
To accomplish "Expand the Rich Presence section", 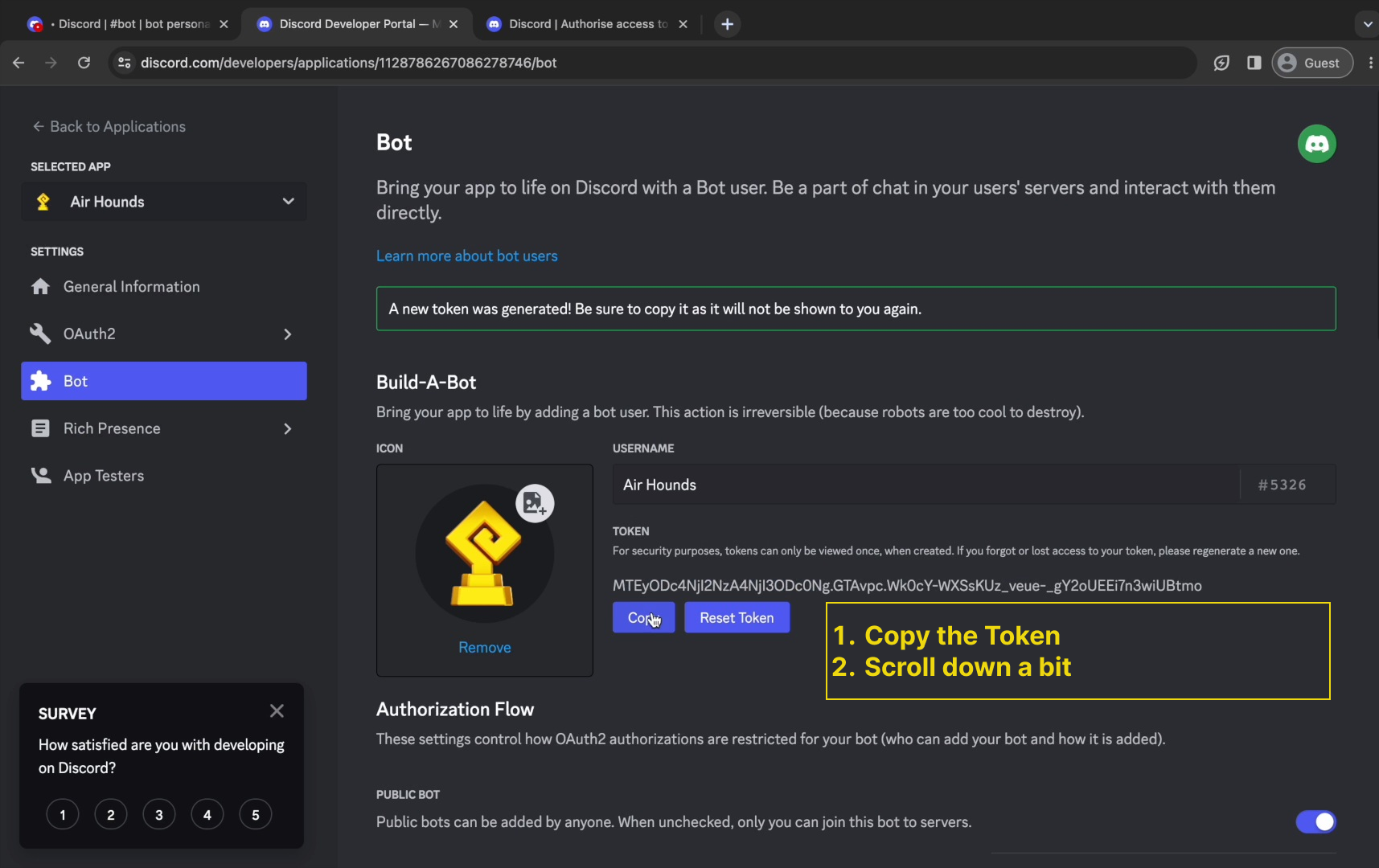I will click(287, 429).
